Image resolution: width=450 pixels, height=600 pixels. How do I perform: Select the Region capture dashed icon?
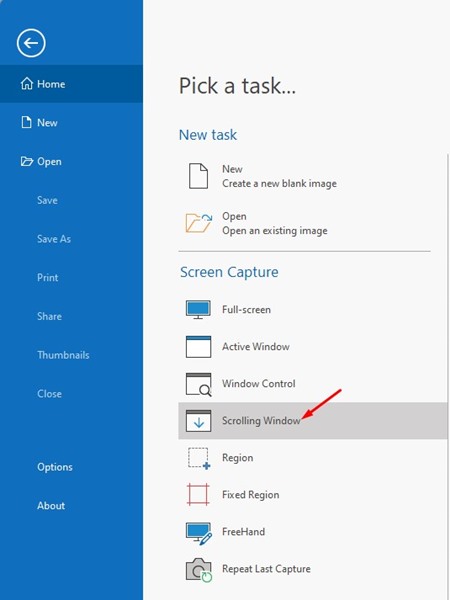coord(199,458)
